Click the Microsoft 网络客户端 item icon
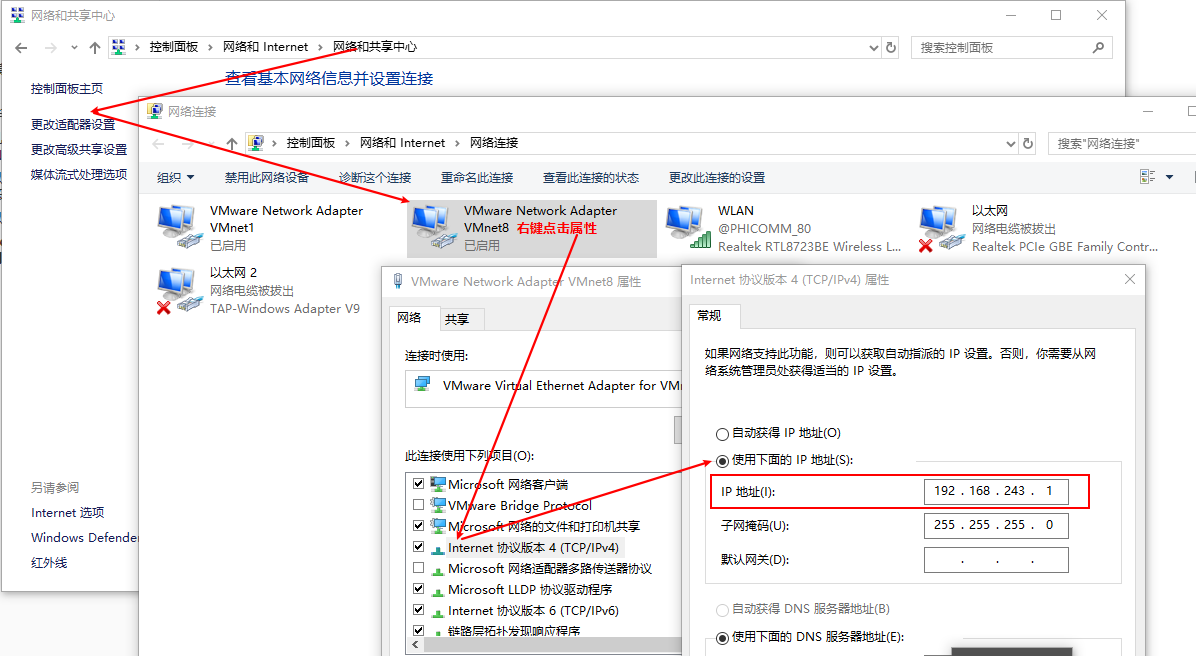1196x656 pixels. click(x=438, y=484)
